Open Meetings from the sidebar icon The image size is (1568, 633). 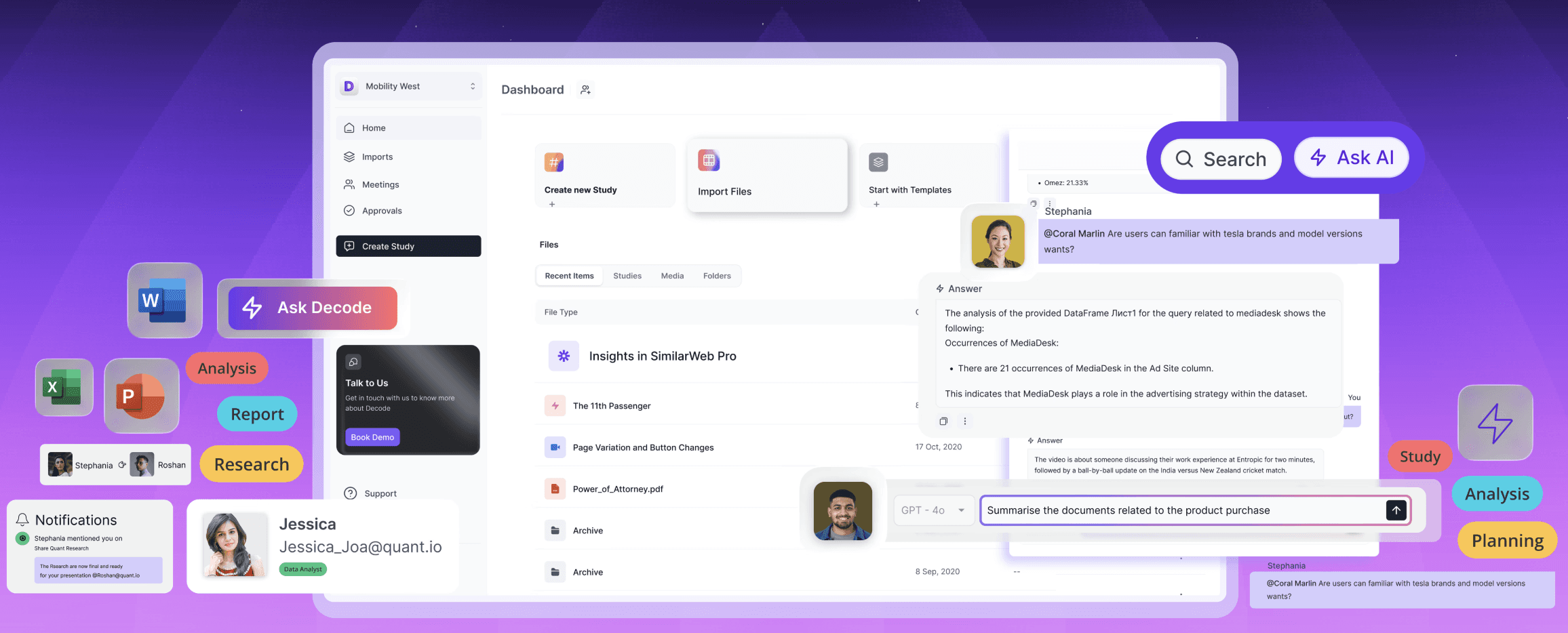350,184
